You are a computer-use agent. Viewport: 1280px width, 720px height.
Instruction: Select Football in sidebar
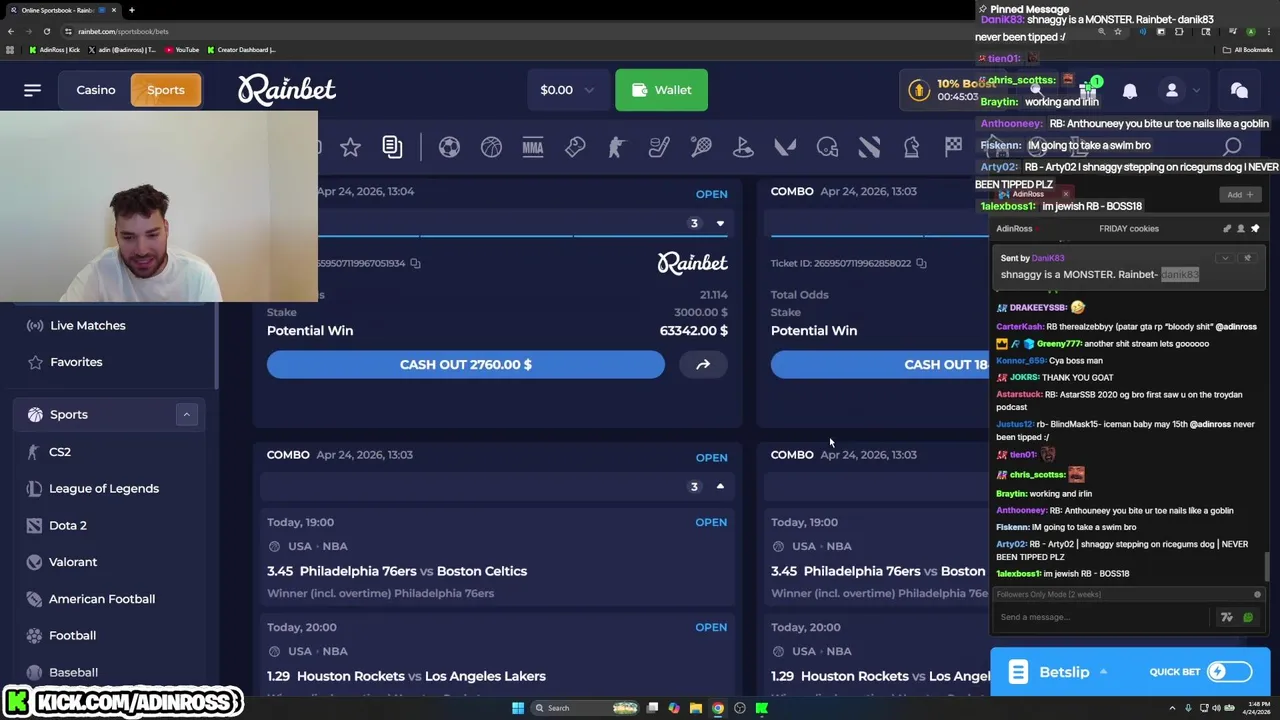[73, 636]
